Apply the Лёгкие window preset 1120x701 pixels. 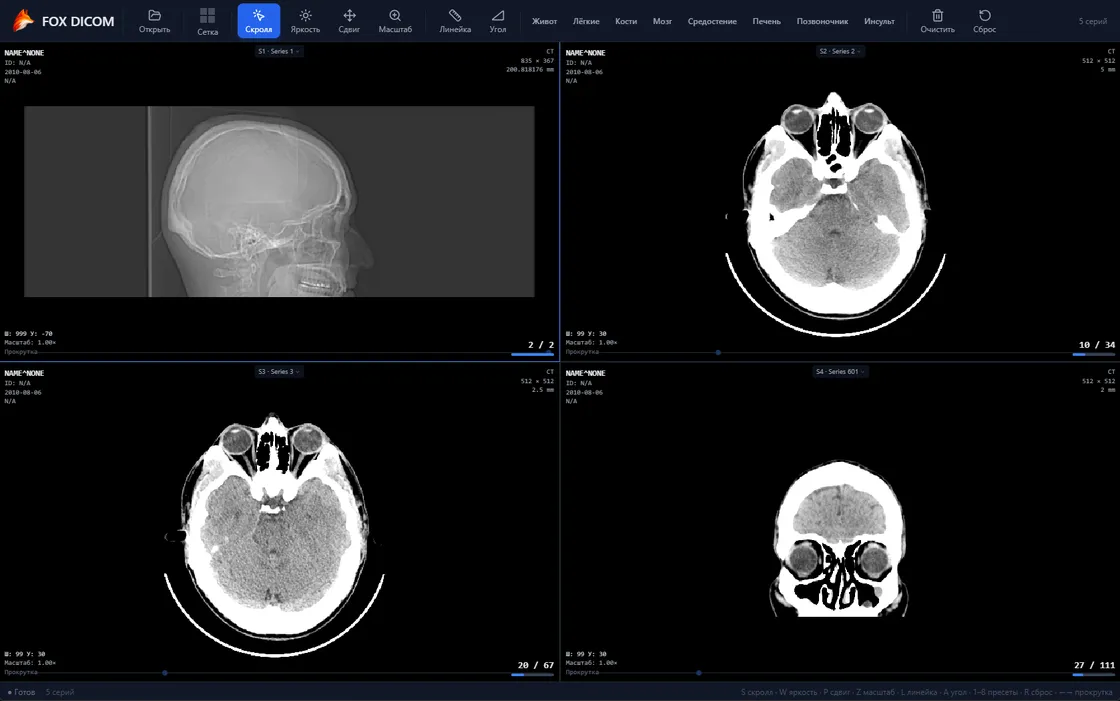586,21
